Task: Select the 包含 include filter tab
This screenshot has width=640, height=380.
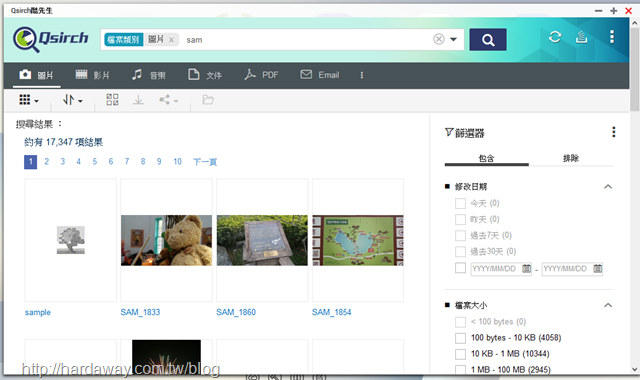Action: click(487, 158)
